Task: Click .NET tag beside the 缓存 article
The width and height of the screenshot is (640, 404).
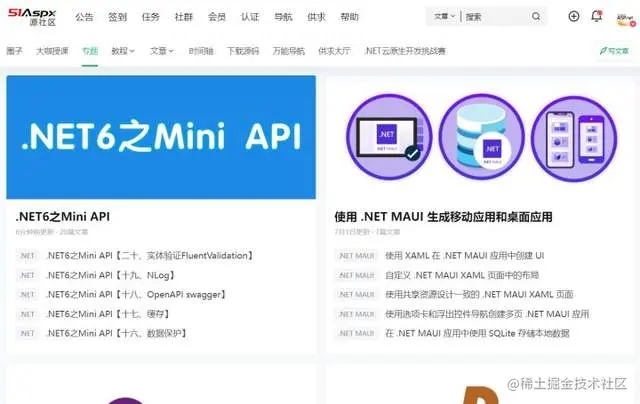Action: coord(27,314)
